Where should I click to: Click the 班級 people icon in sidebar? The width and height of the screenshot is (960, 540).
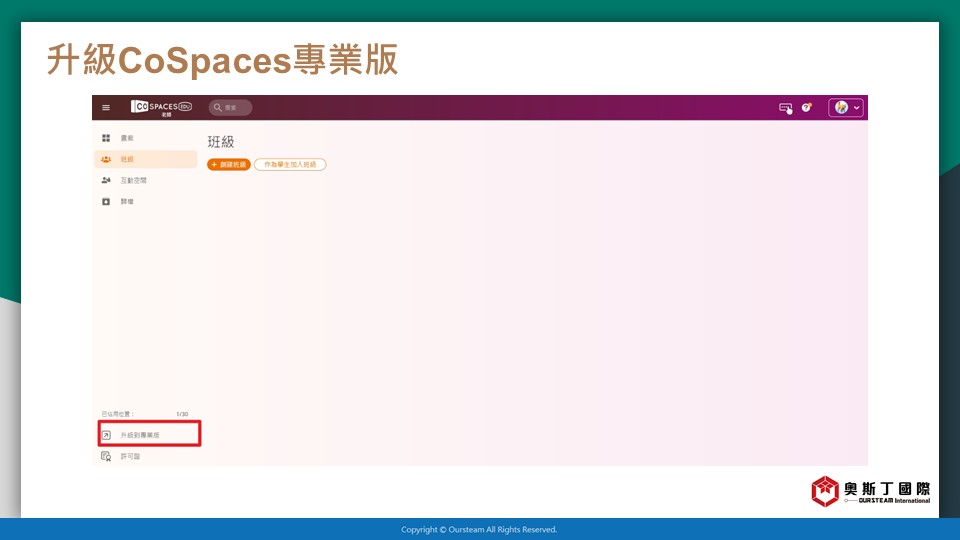[106, 159]
